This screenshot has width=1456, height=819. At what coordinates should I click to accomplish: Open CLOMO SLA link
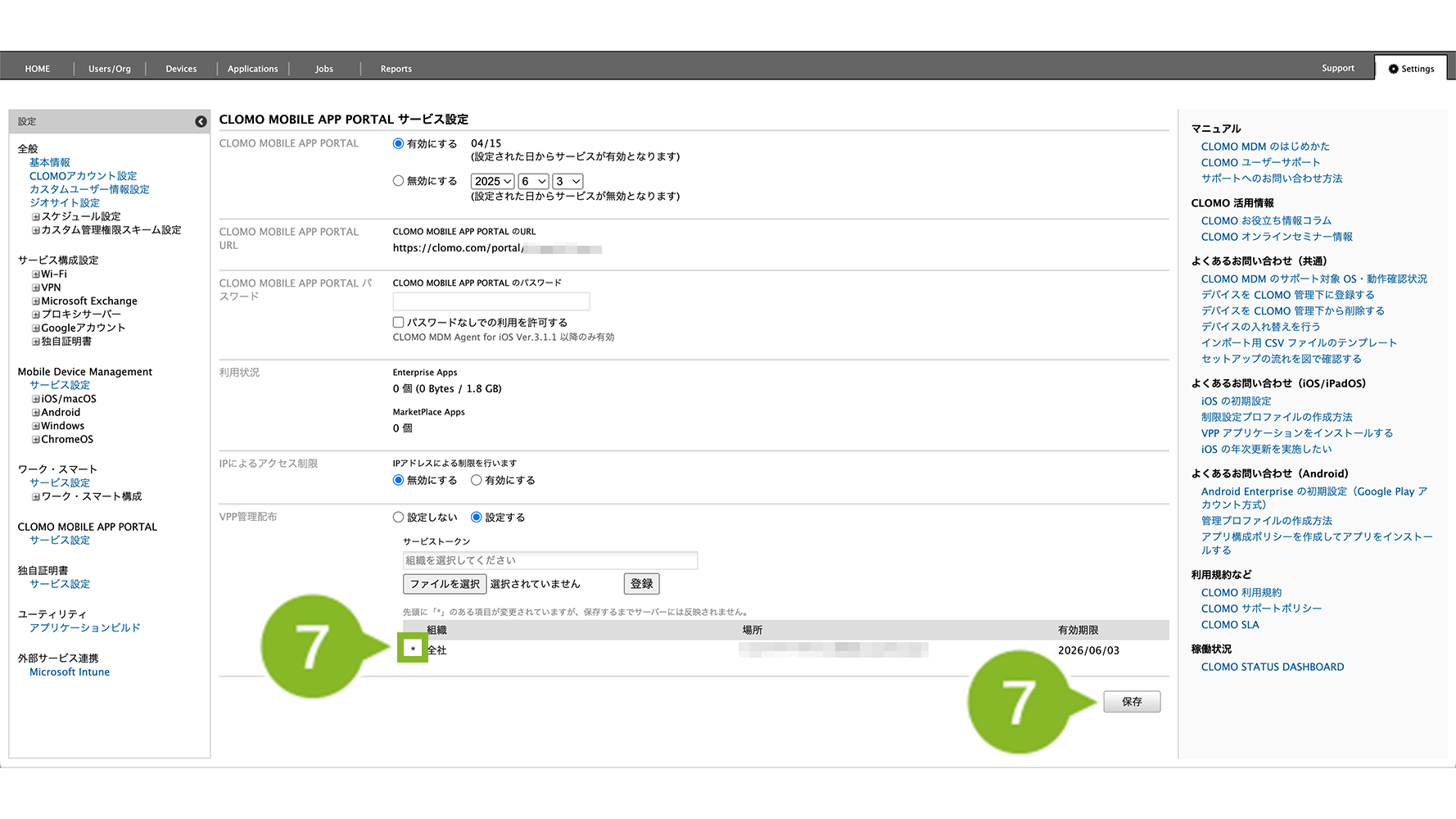(x=1230, y=625)
